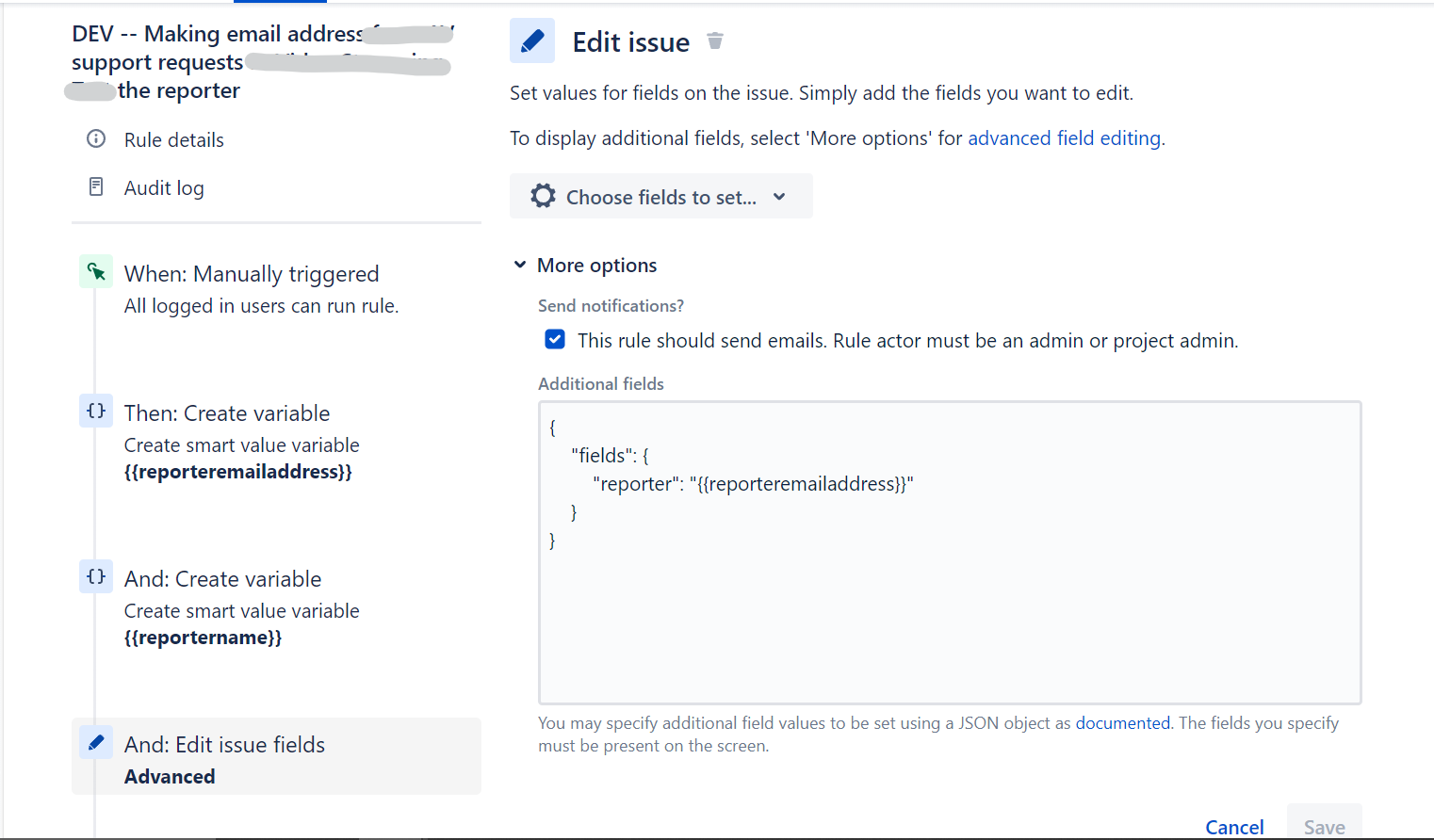The height and width of the screenshot is (840, 1434).
Task: Click the trash delete icon beside Edit issue
Action: point(715,40)
